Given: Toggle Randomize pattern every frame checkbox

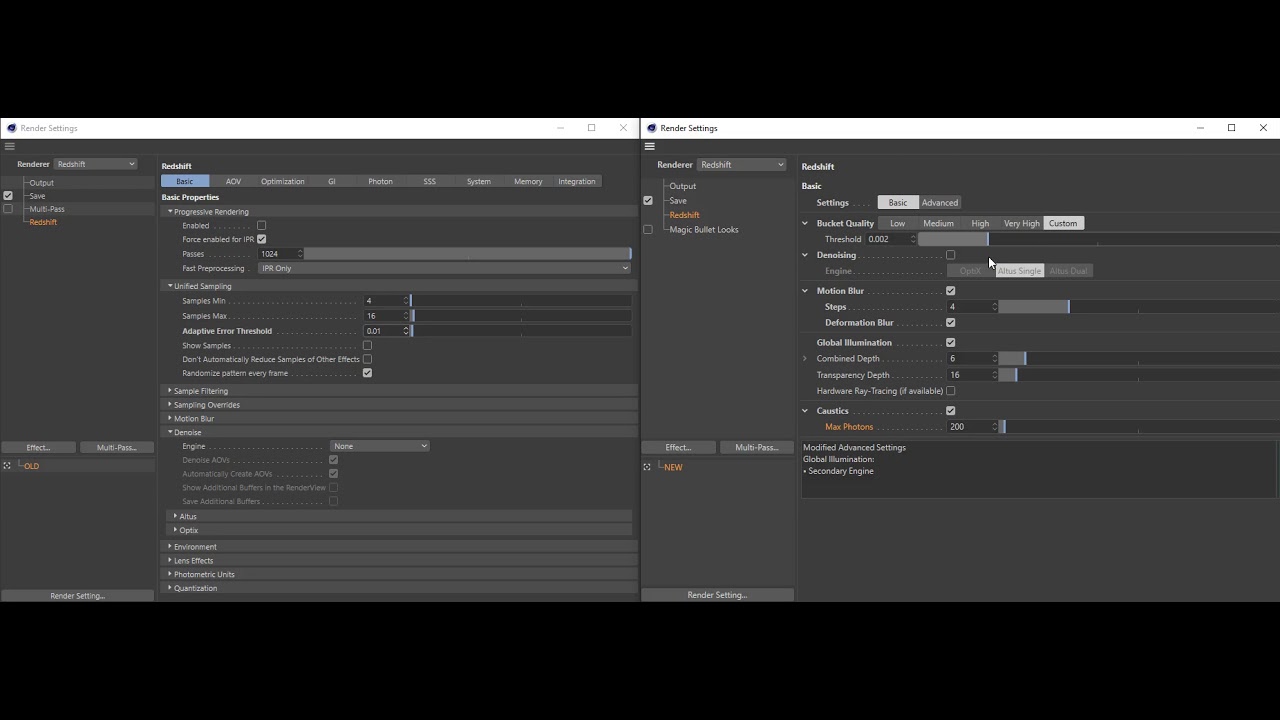Looking at the screenshot, I should [x=367, y=373].
